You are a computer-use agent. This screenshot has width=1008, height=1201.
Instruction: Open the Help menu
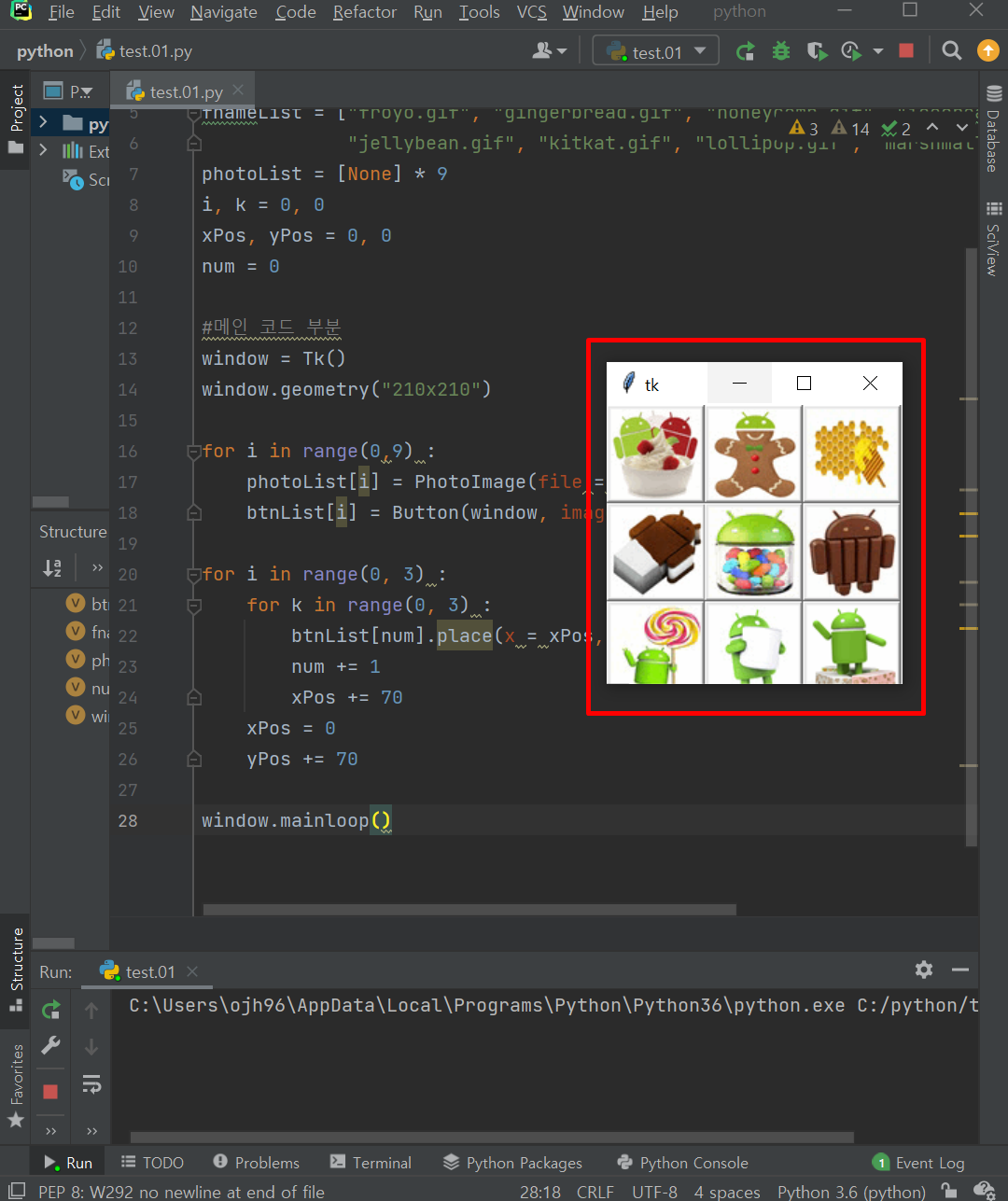[660, 12]
